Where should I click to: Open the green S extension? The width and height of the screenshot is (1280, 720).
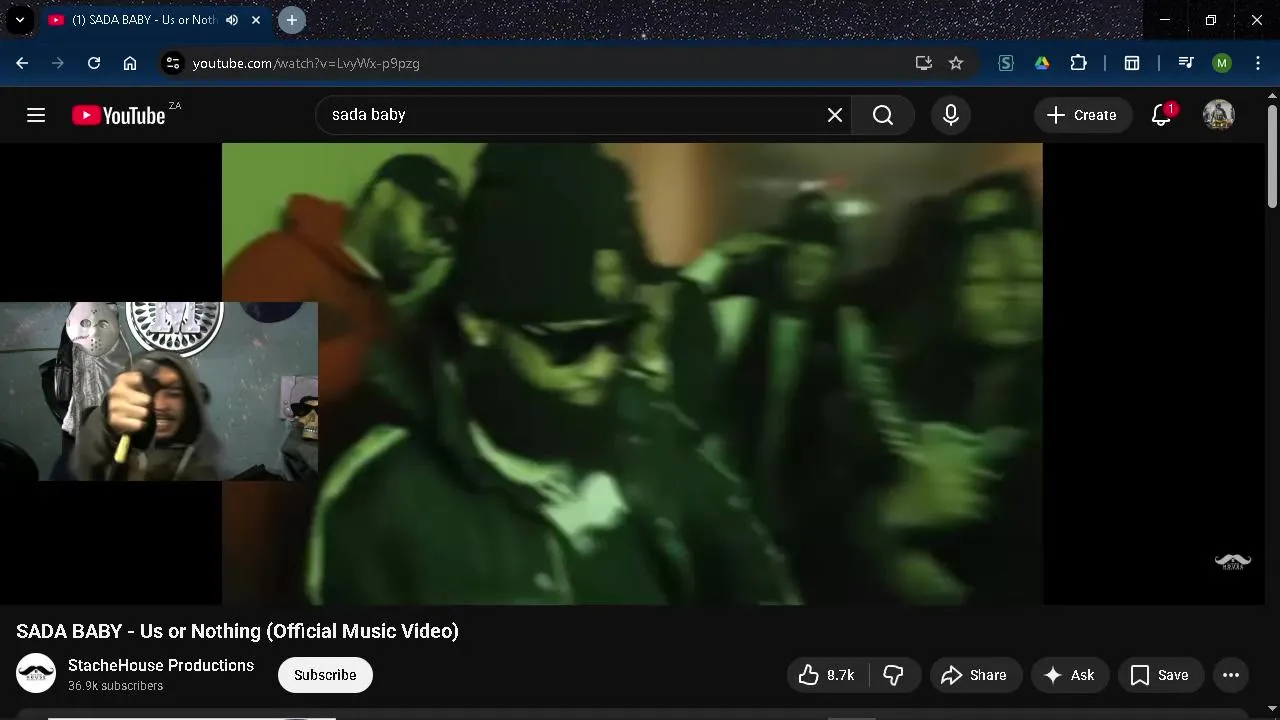pos(1006,63)
